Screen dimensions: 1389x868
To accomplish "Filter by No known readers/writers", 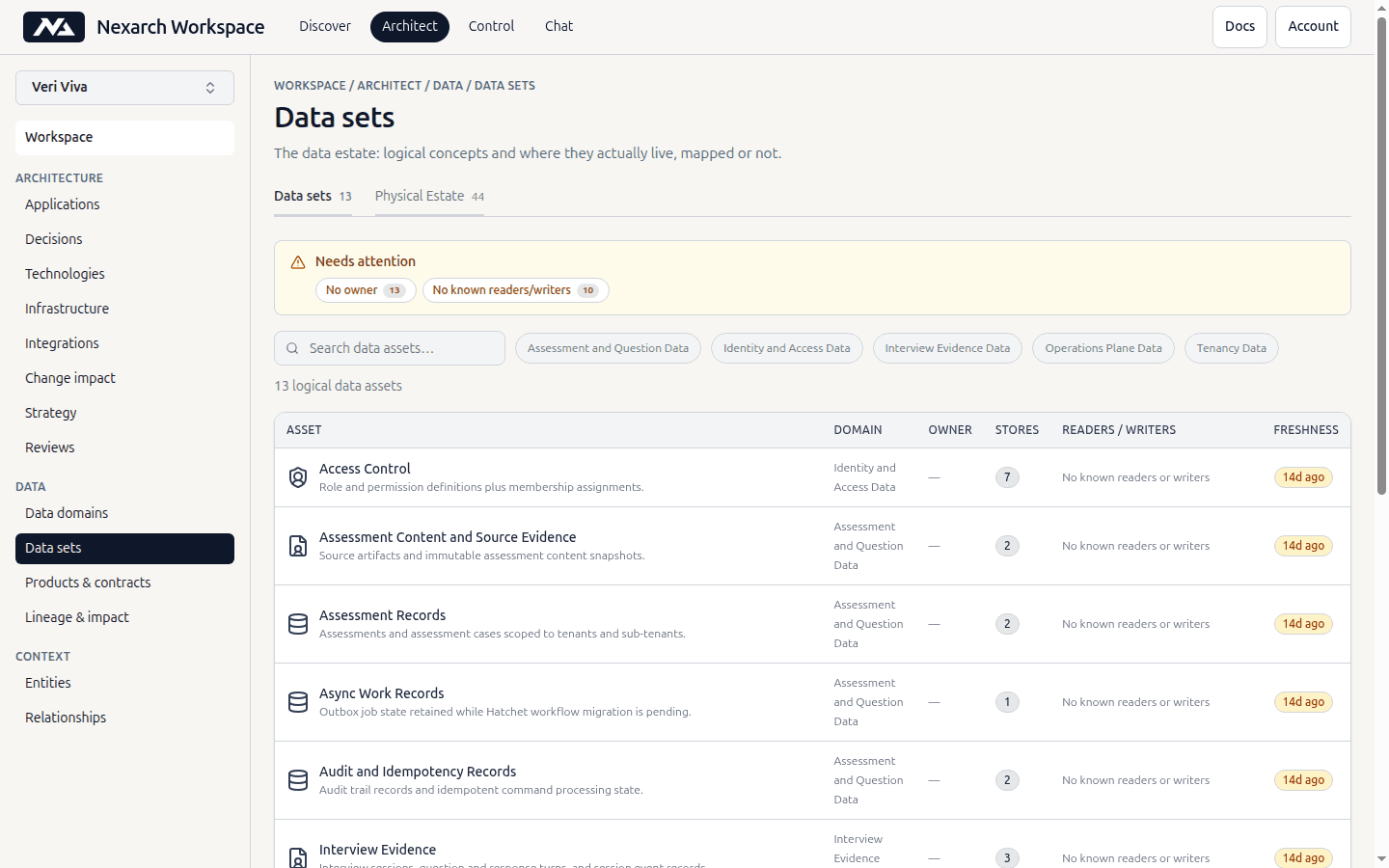I will pyautogui.click(x=516, y=290).
